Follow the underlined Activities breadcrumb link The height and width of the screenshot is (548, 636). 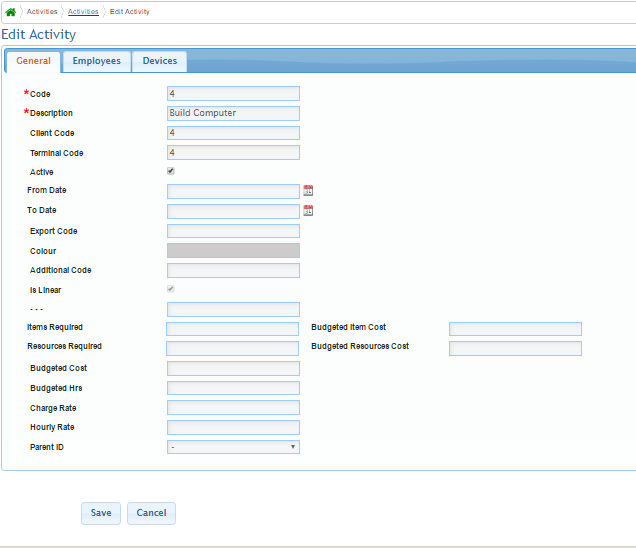(83, 12)
